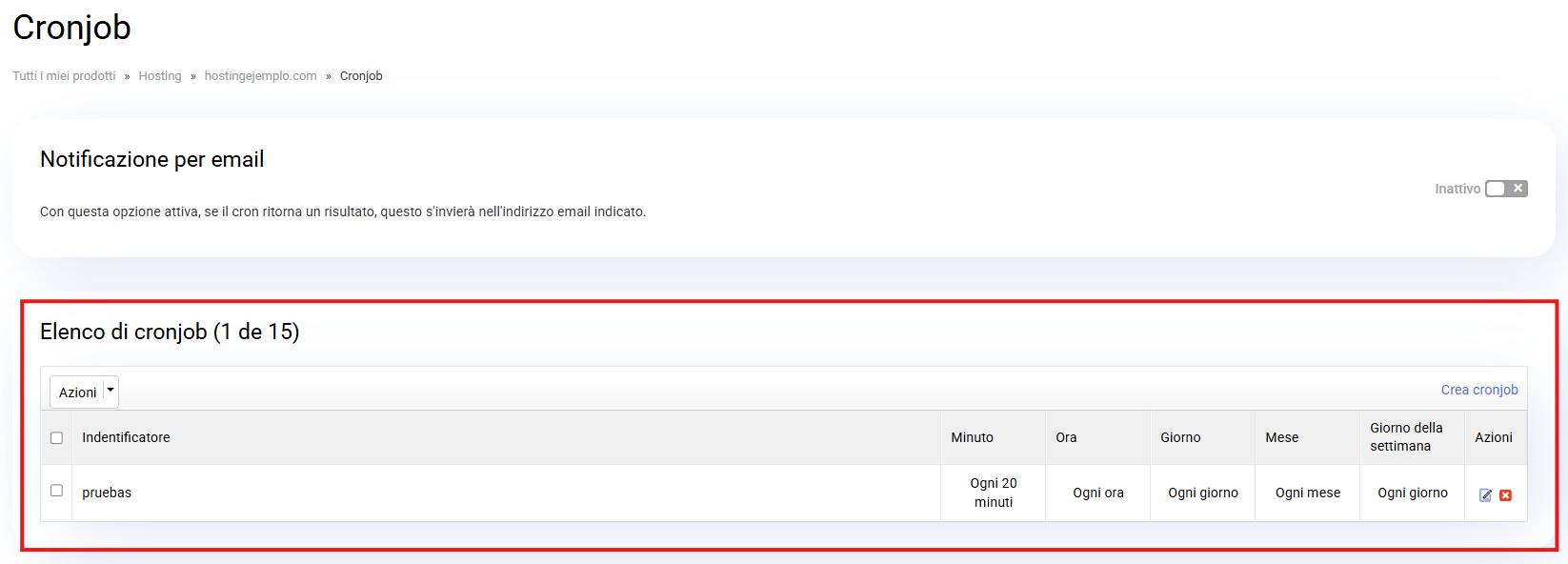This screenshot has width=1568, height=564.
Task: Click the Elenco di cronjob heading
Action: click(170, 332)
